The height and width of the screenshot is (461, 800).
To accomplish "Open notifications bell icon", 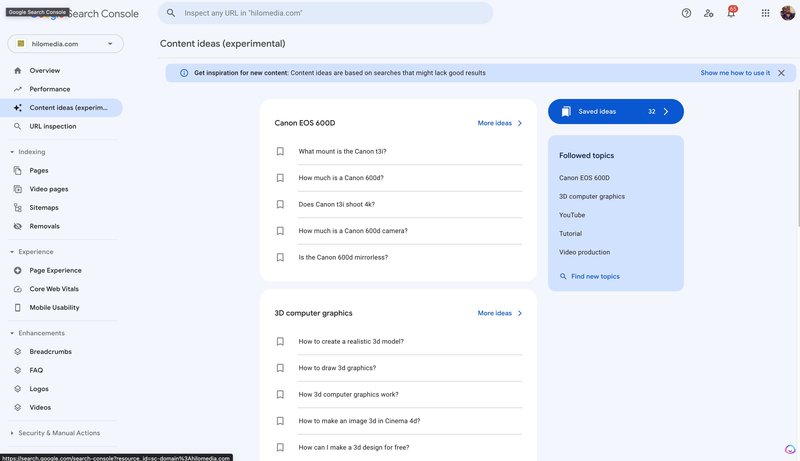I will coord(731,13).
